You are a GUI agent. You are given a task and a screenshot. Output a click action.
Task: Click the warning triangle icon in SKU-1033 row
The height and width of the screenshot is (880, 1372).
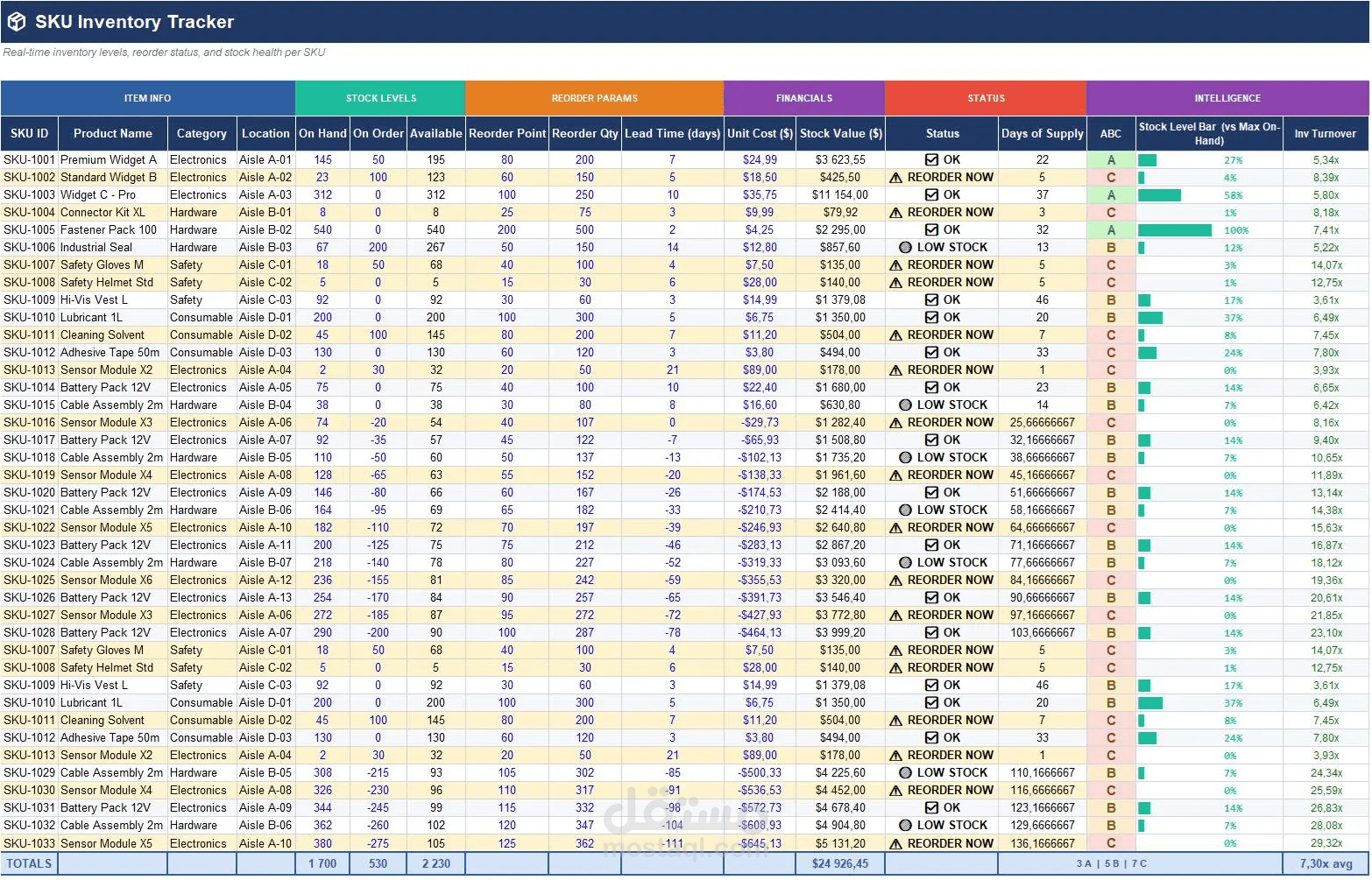point(895,844)
